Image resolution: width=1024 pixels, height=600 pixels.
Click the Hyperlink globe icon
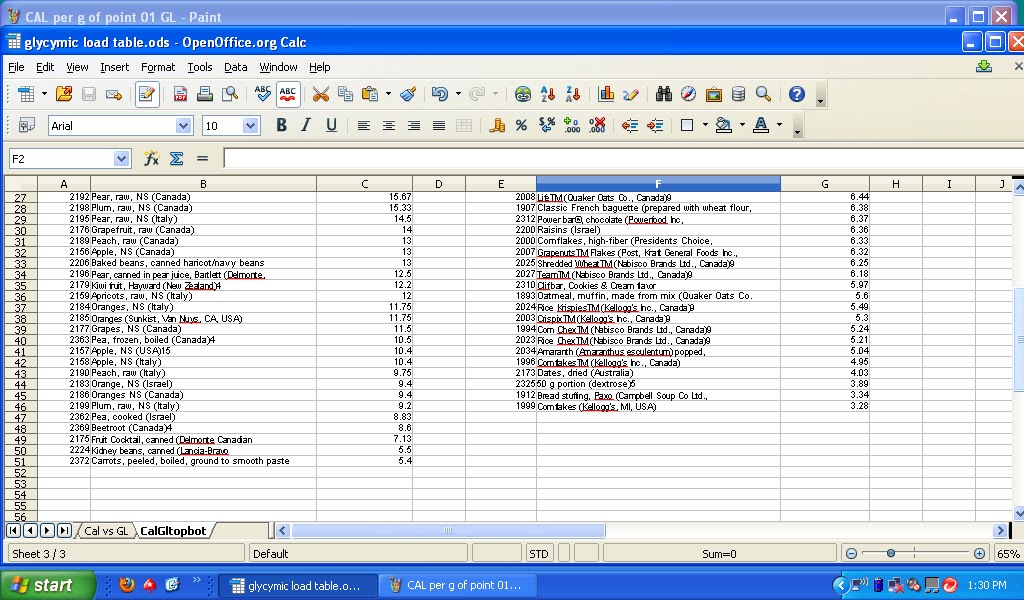point(522,94)
